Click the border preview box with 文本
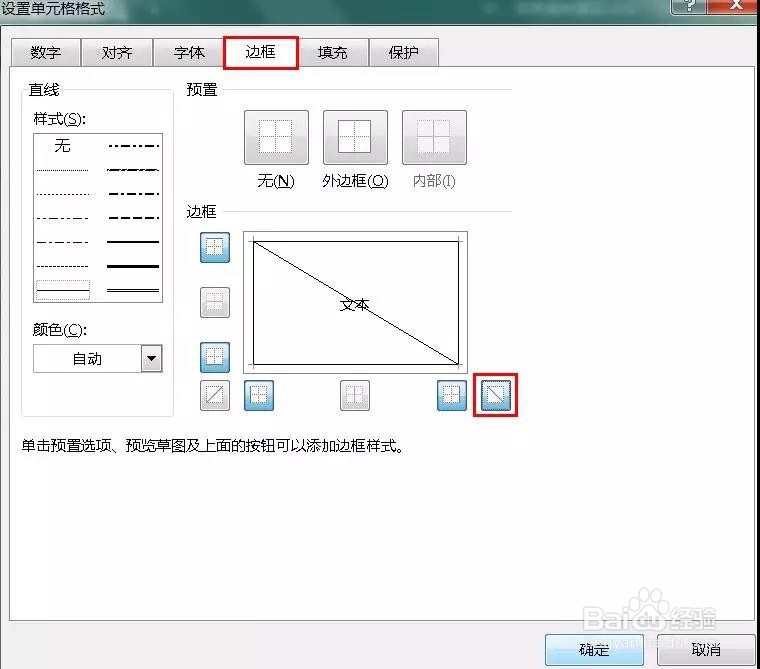Screen dimensions: 760x669 [355, 303]
